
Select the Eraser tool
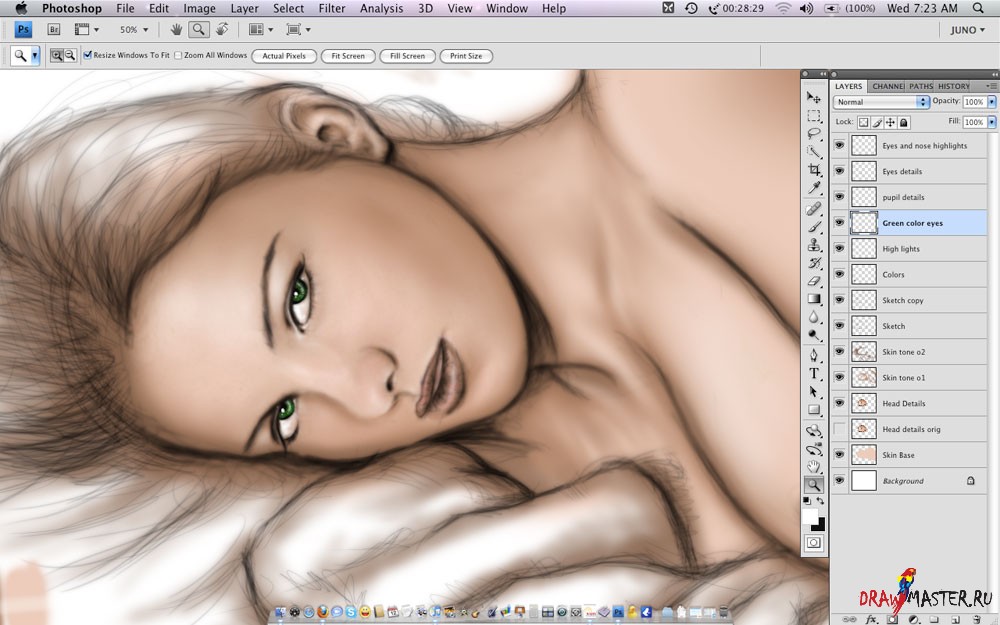click(x=814, y=281)
